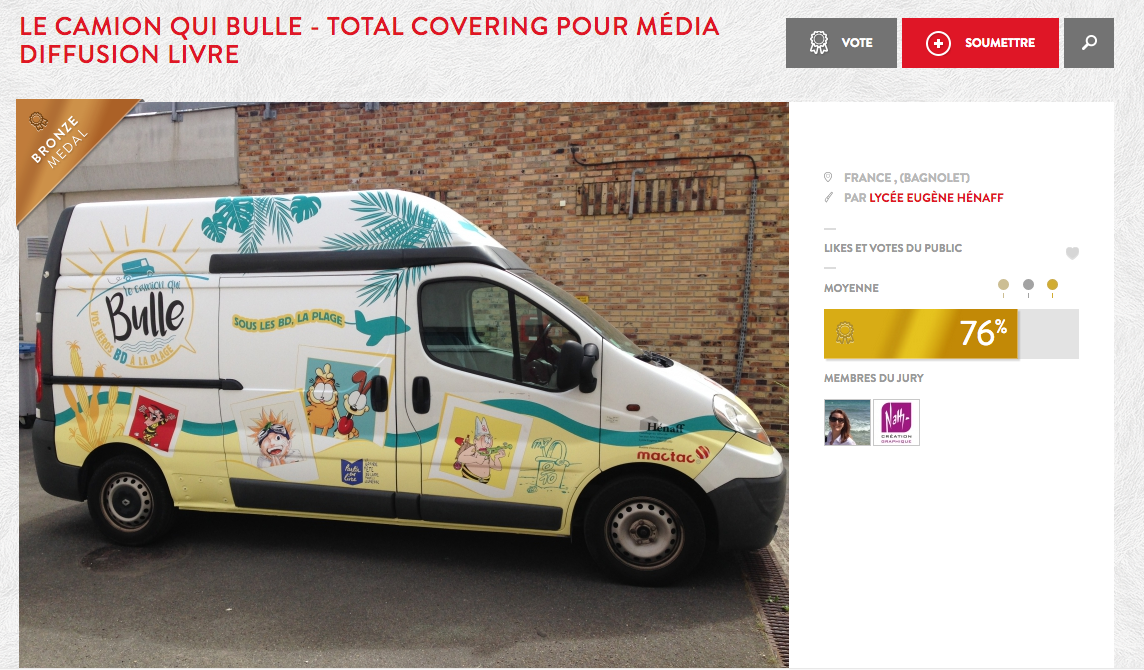The height and width of the screenshot is (670, 1144).
Task: Open the VOTE button
Action: (x=841, y=43)
